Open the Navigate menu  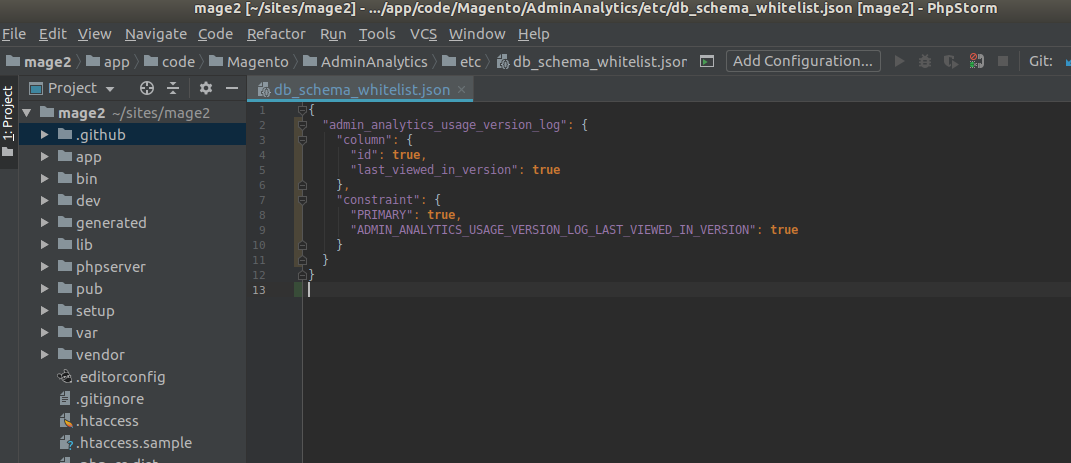click(x=156, y=33)
